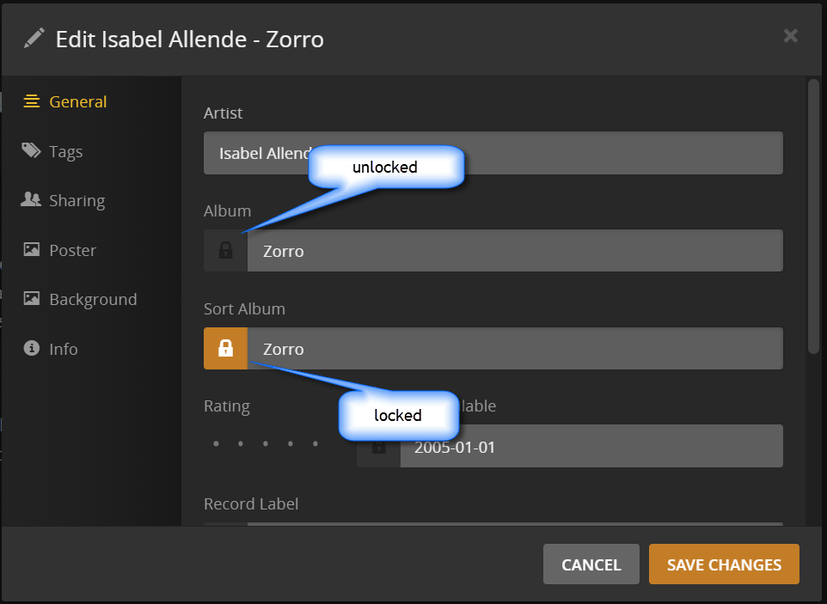Toggle the lock beside the 2005-01-01 date
This screenshot has height=604, width=827.
[379, 448]
